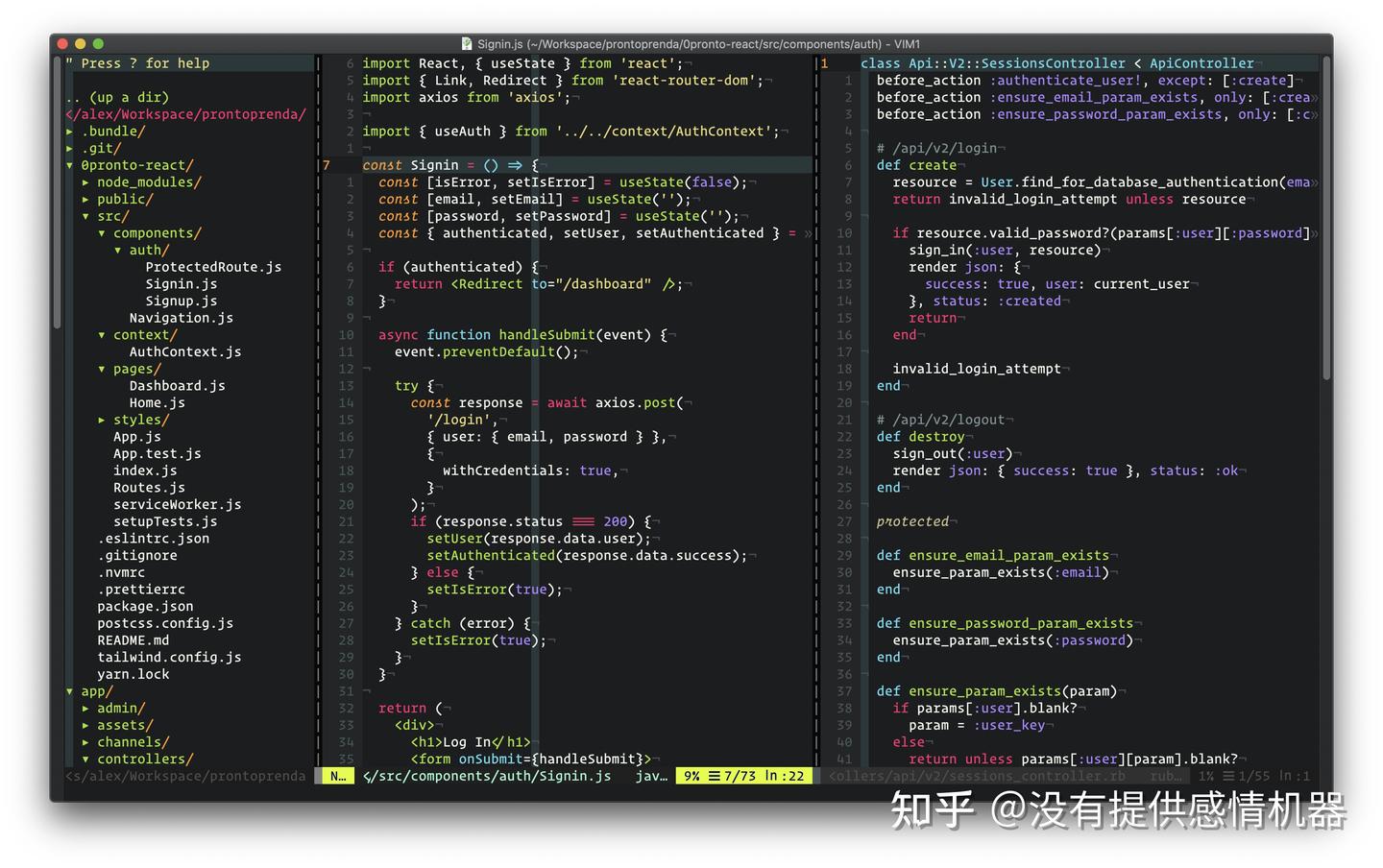The width and height of the screenshot is (1383, 868).
Task: Click the Signin.js document icon in title bar
Action: (x=468, y=44)
